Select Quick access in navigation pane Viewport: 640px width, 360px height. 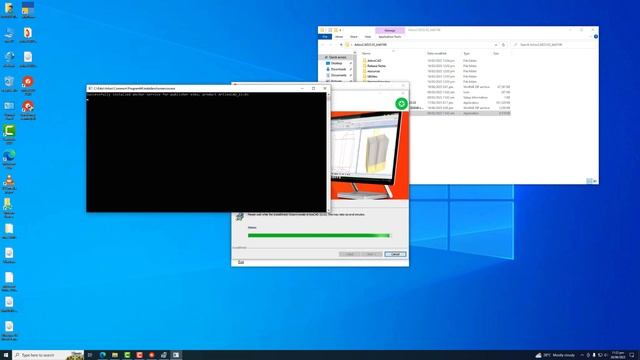tap(337, 58)
